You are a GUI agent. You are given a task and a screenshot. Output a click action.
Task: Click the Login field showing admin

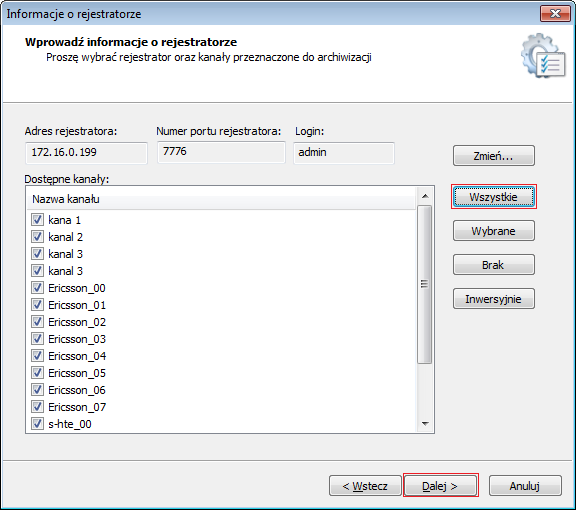344,153
